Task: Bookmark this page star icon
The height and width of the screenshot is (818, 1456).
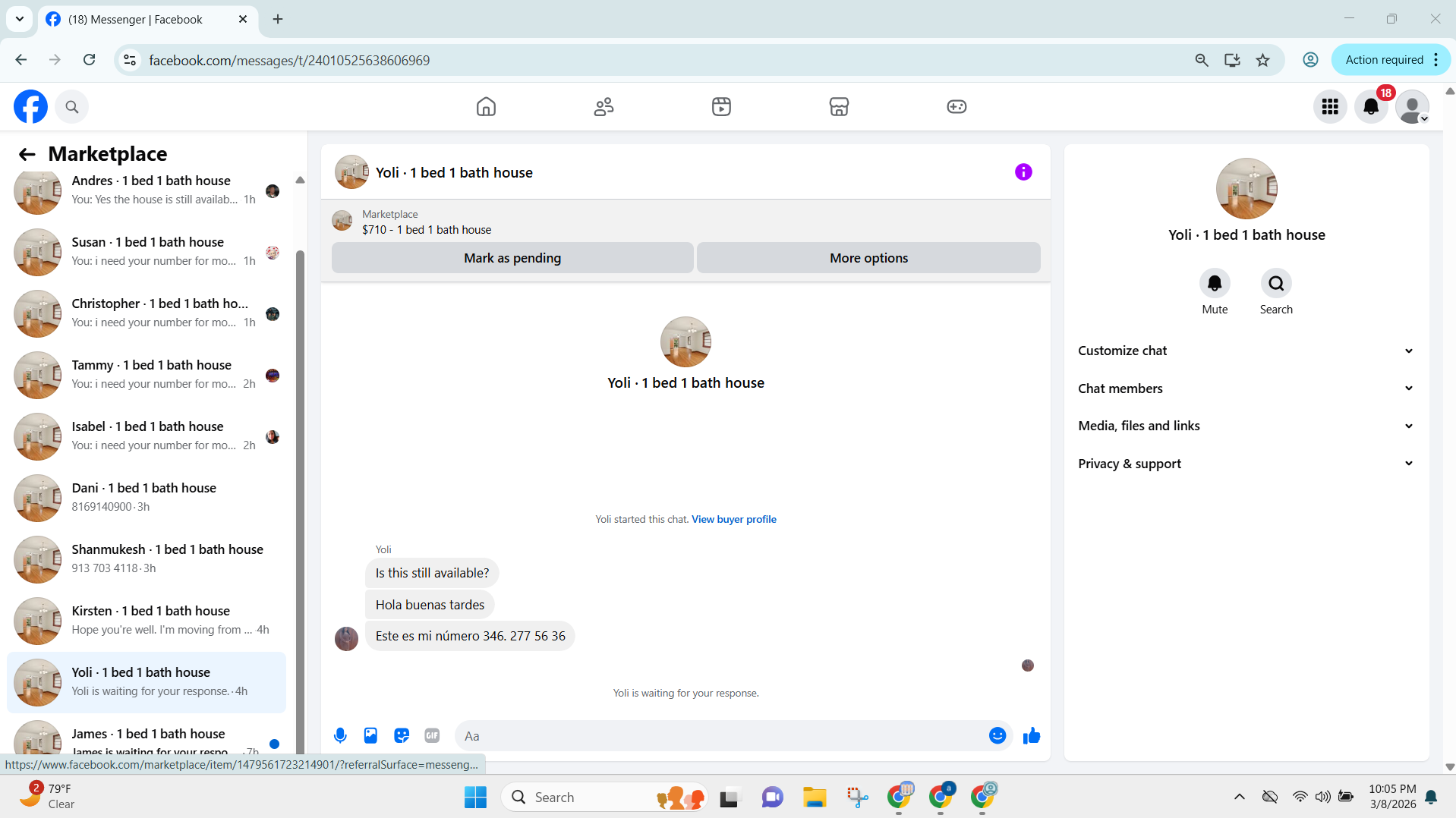Action: click(x=1262, y=60)
